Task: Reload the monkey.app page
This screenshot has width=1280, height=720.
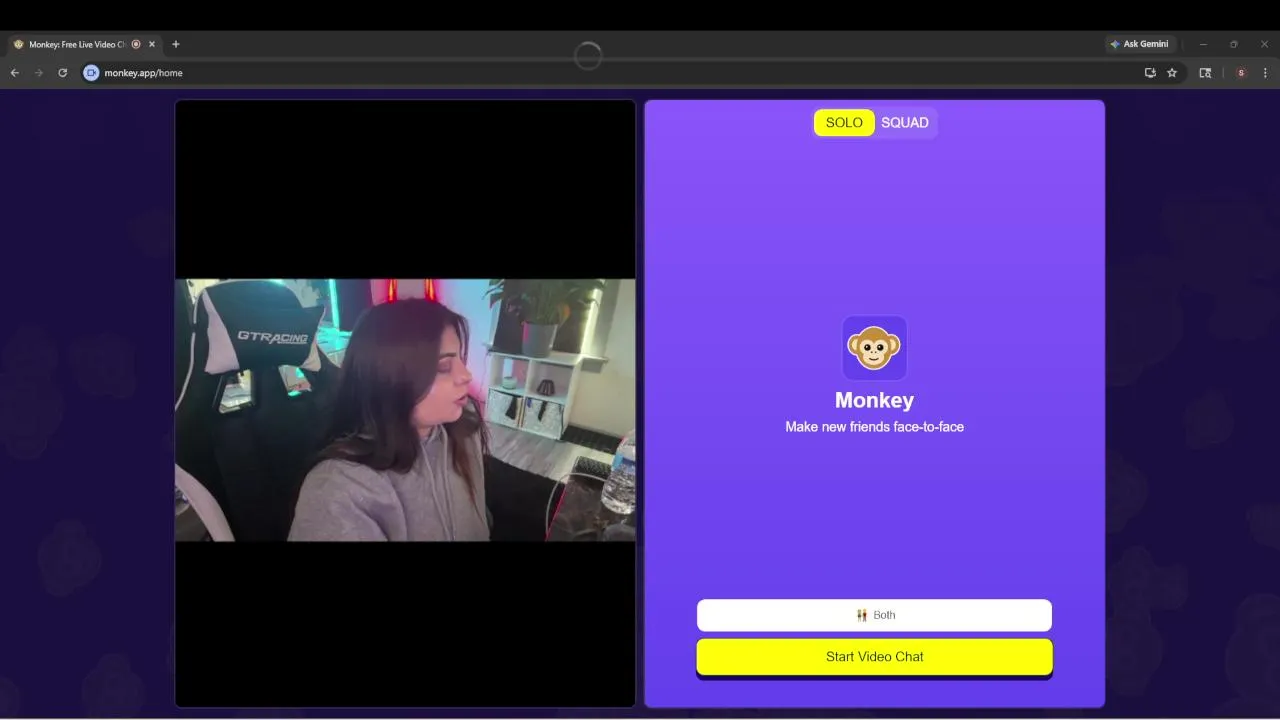Action: 63,73
